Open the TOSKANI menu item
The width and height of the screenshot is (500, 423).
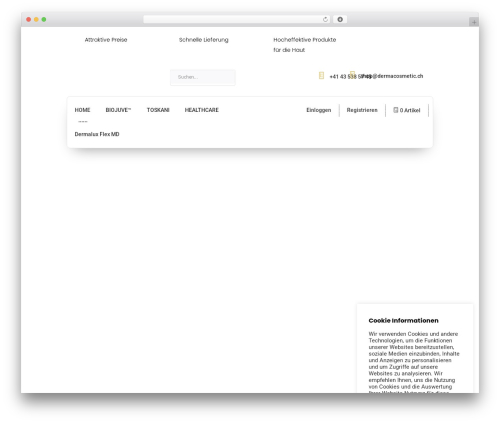(158, 110)
